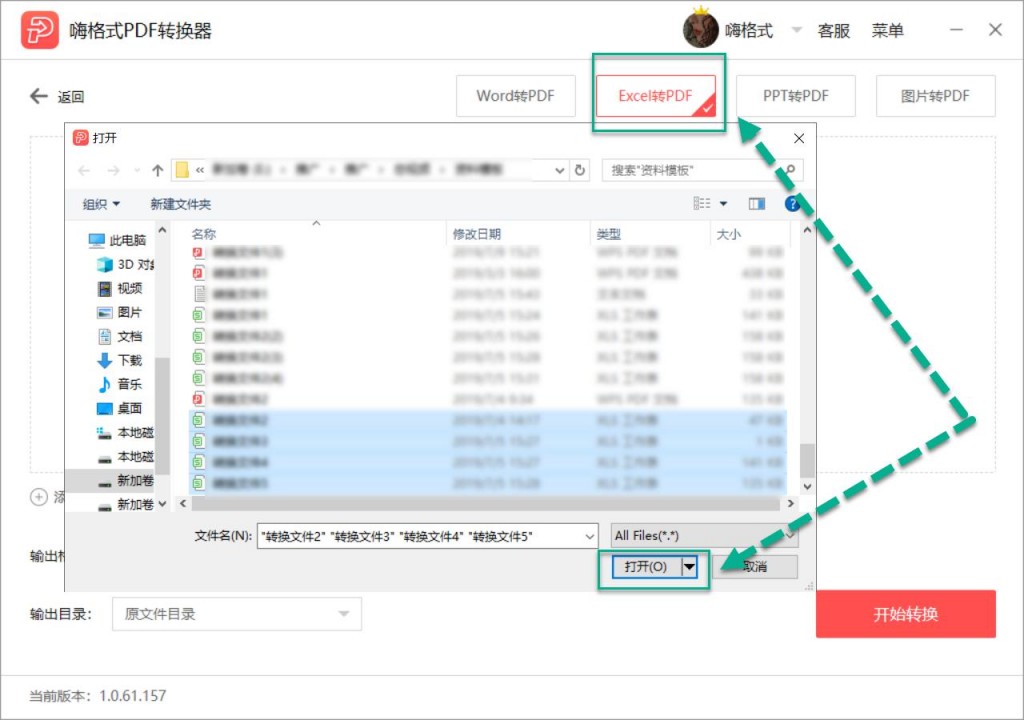Open the 桌面 folder
1024x720 pixels.
pos(120,408)
